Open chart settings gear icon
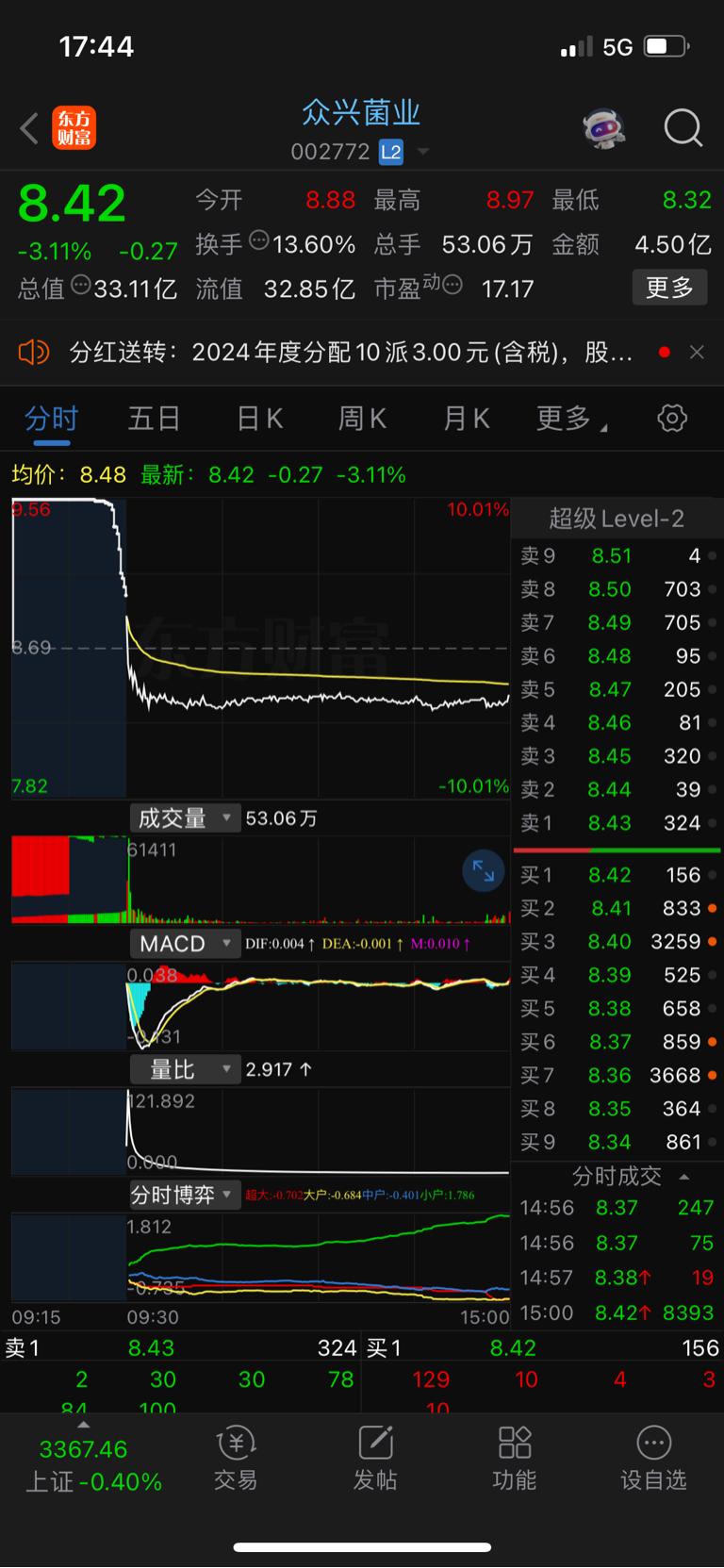This screenshot has height=1568, width=724. (672, 419)
